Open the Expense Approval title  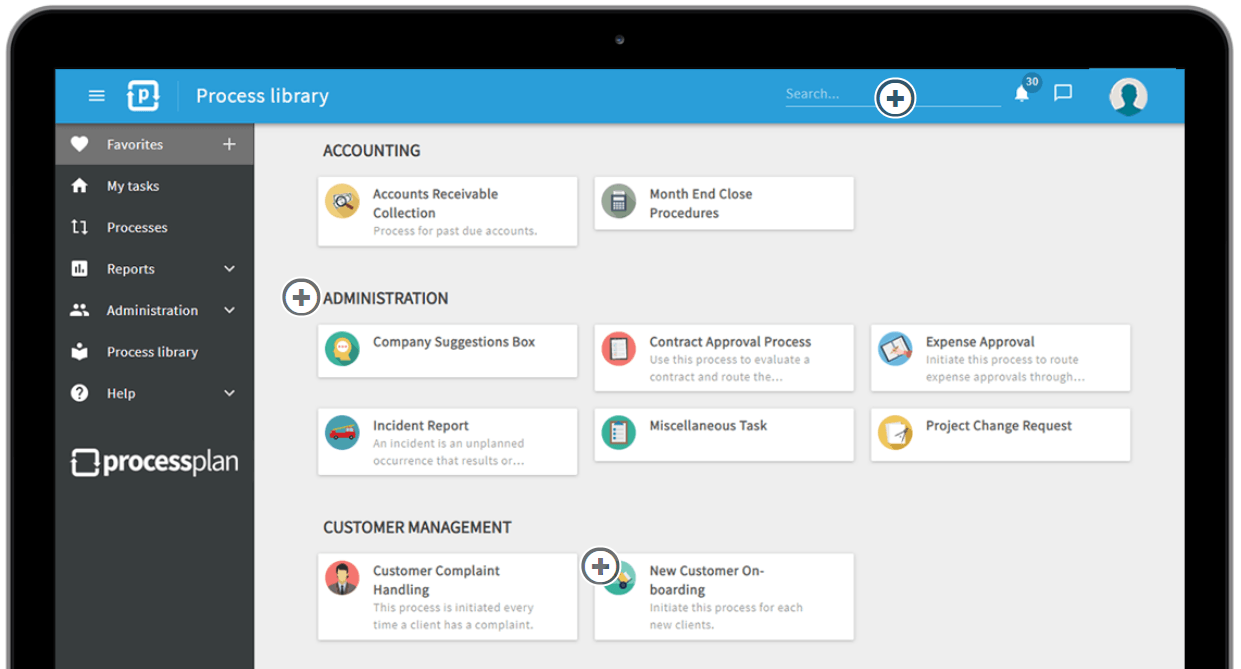980,341
